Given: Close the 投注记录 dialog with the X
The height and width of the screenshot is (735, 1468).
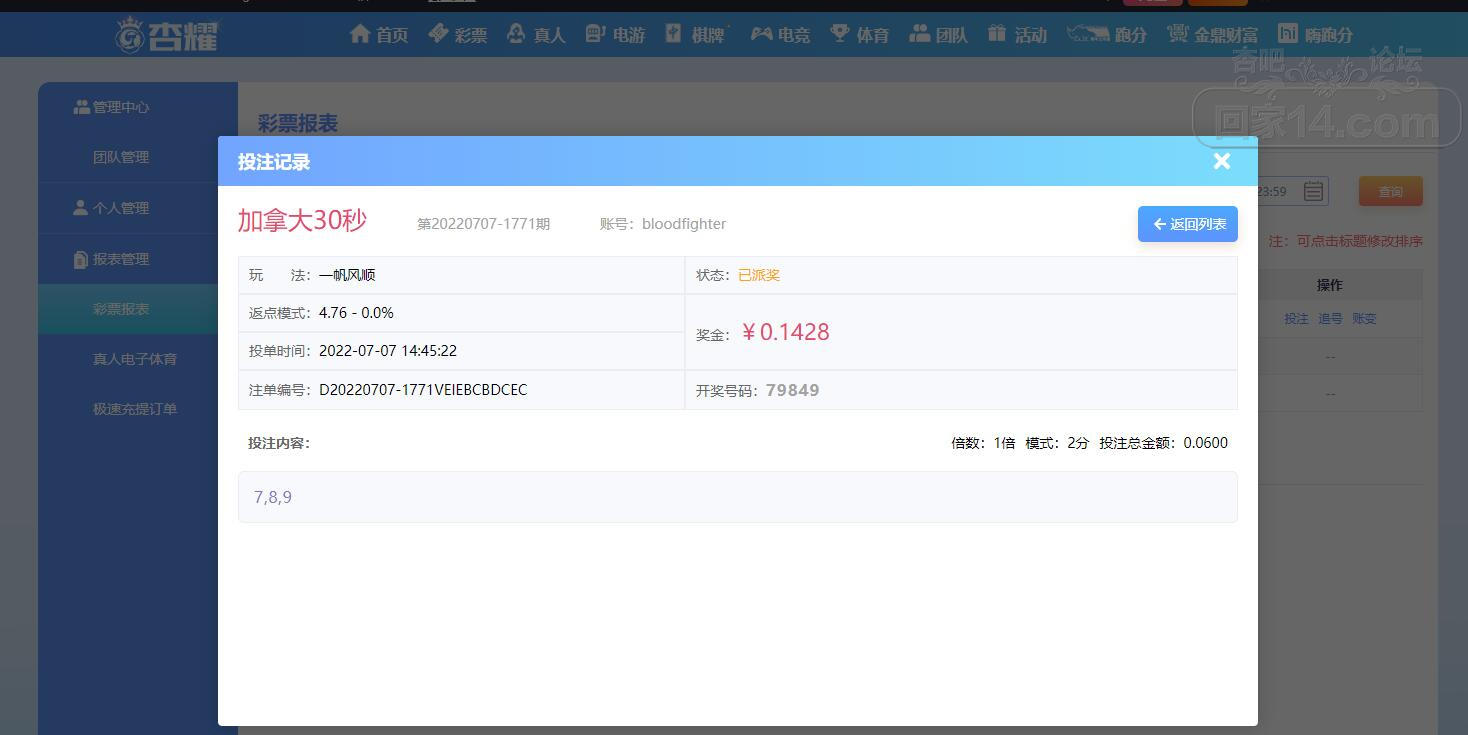Looking at the screenshot, I should 1221,161.
